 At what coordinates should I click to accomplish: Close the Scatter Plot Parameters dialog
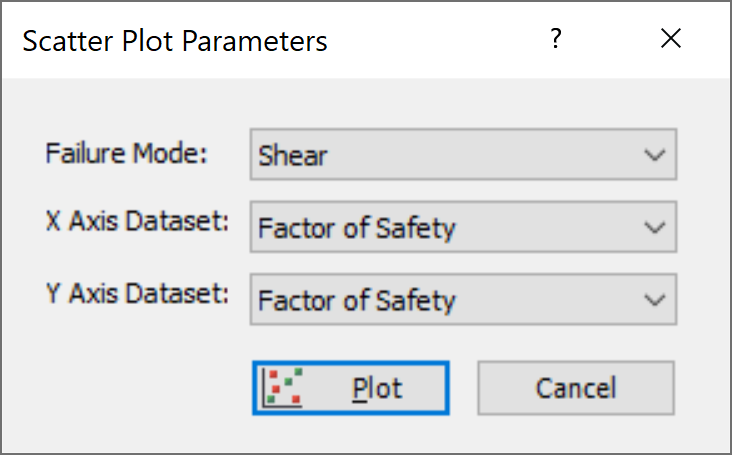(671, 38)
